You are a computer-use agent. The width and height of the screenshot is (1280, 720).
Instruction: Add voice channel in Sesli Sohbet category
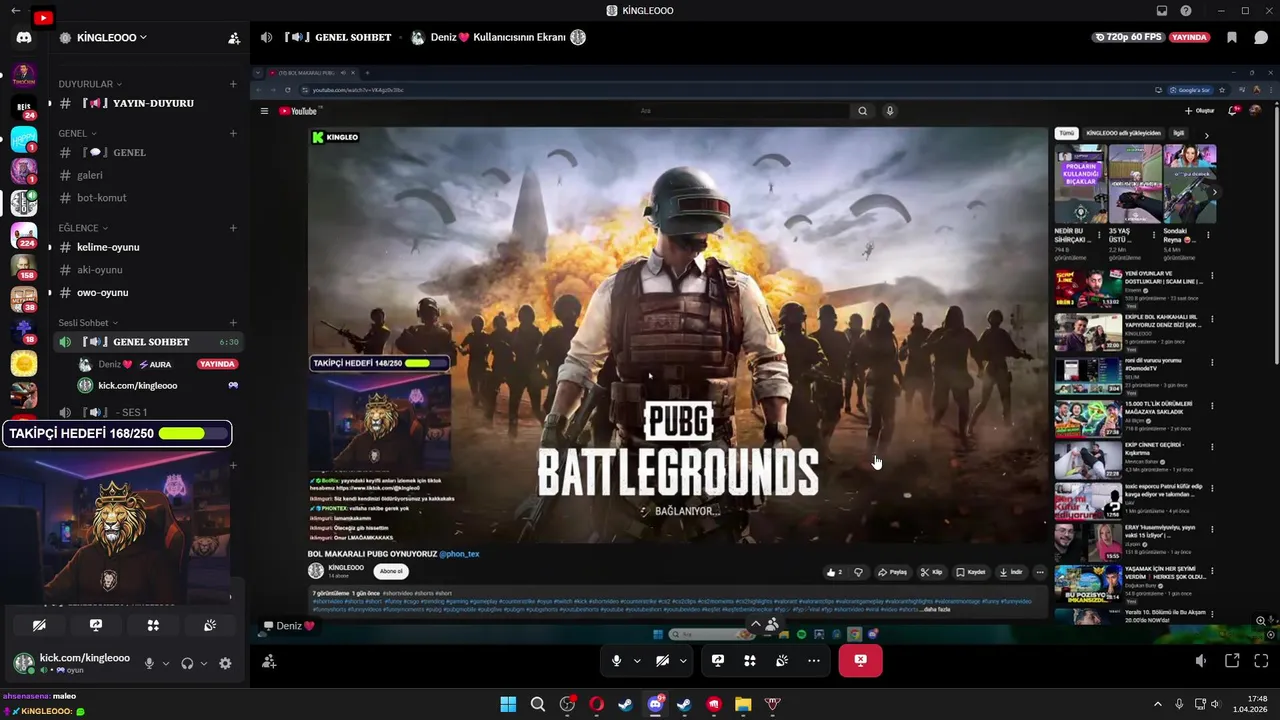pos(233,323)
